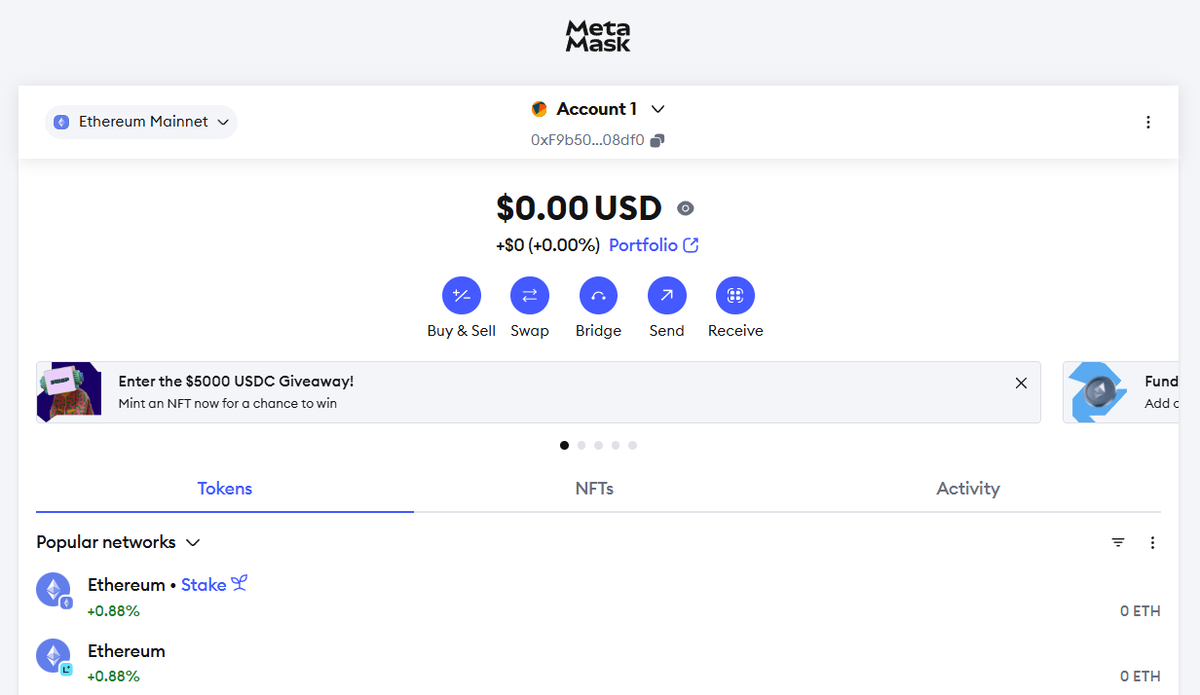Open the second Ethereum token row name
The image size is (1200, 695).
click(x=126, y=651)
